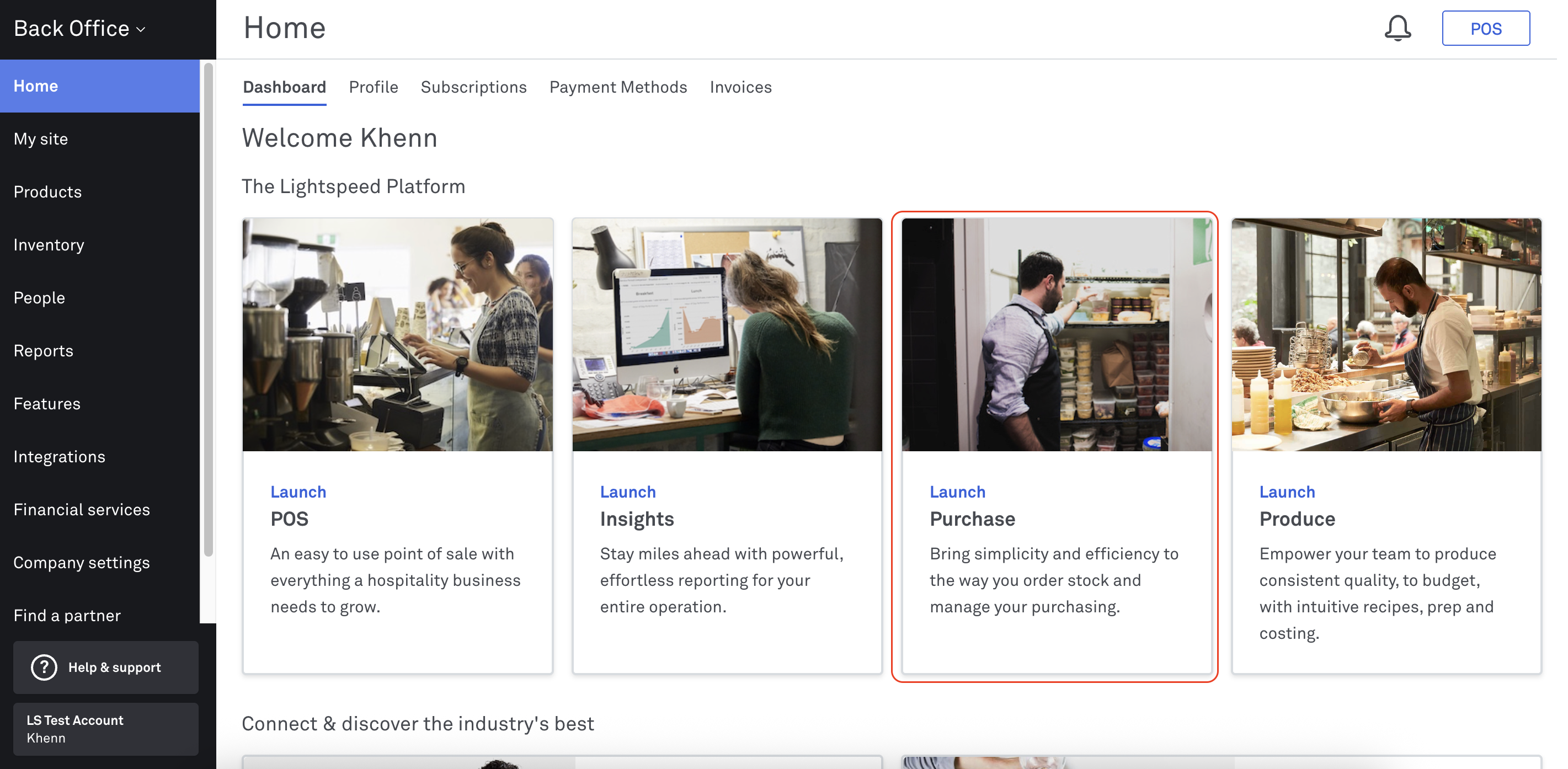Open the notifications bell
Image resolution: width=1568 pixels, height=769 pixels.
tap(1398, 28)
